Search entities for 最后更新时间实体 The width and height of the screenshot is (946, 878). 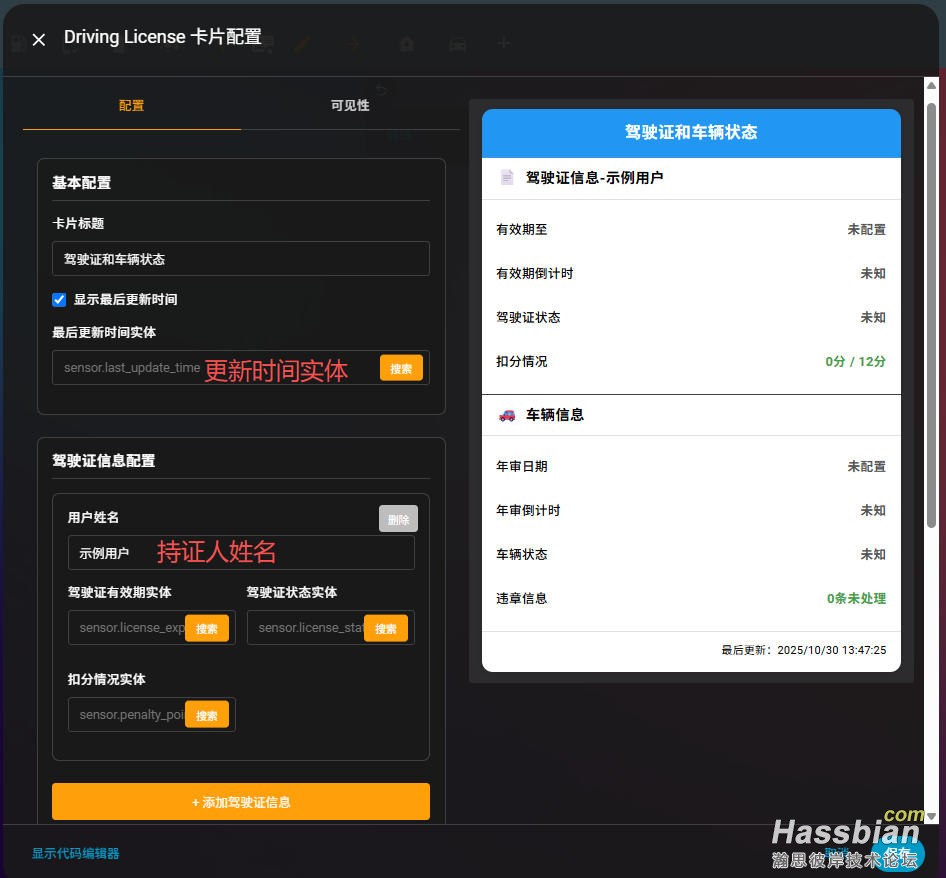pyautogui.click(x=401, y=368)
